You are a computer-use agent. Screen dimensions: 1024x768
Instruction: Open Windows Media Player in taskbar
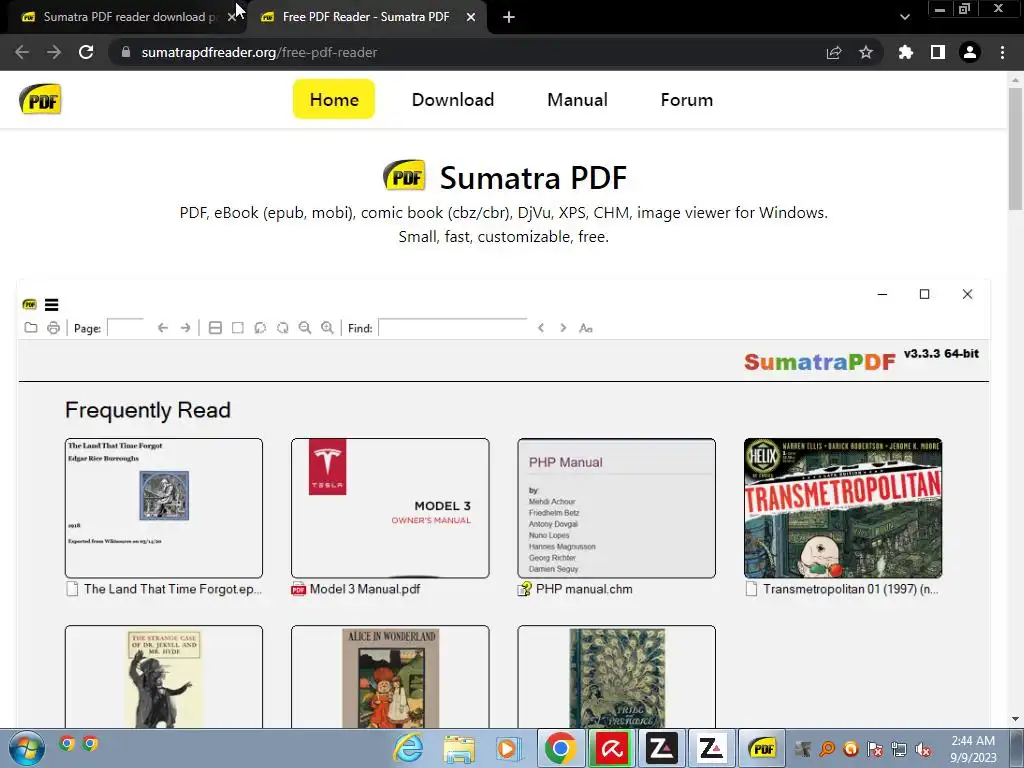(507, 748)
